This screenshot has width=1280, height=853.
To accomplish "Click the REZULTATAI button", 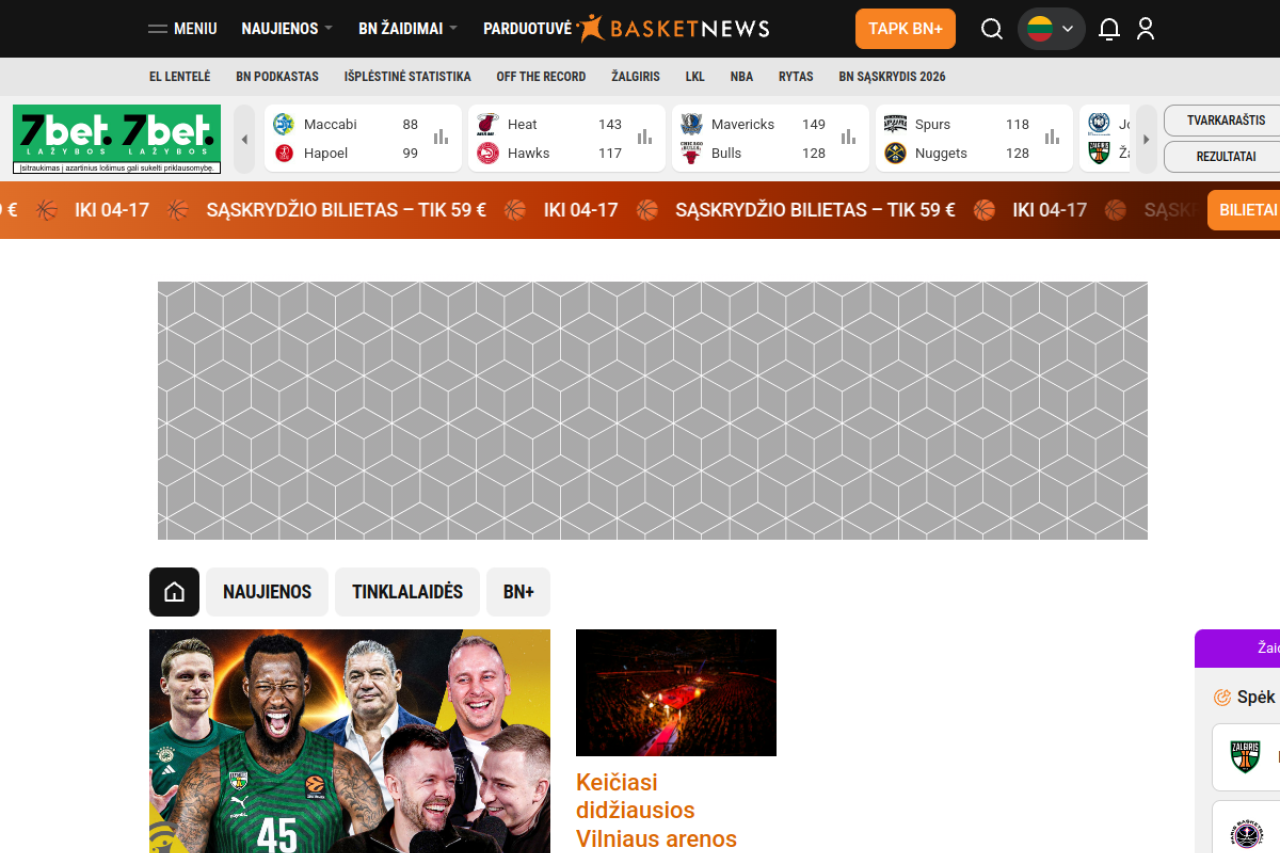I will click(1224, 157).
